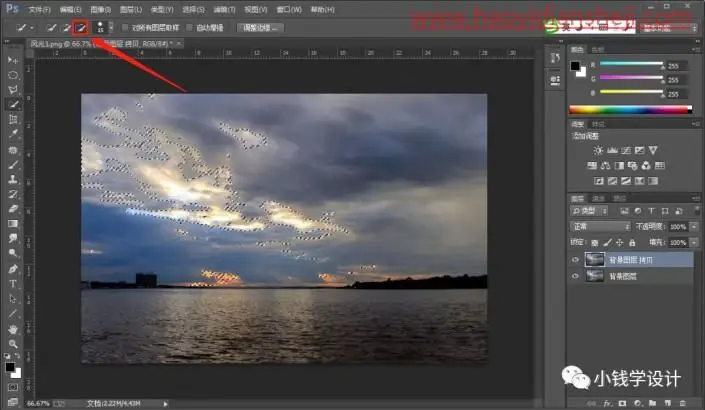705x410 pixels.
Task: Add a Brightness/Contrast adjustment
Action: [598, 150]
